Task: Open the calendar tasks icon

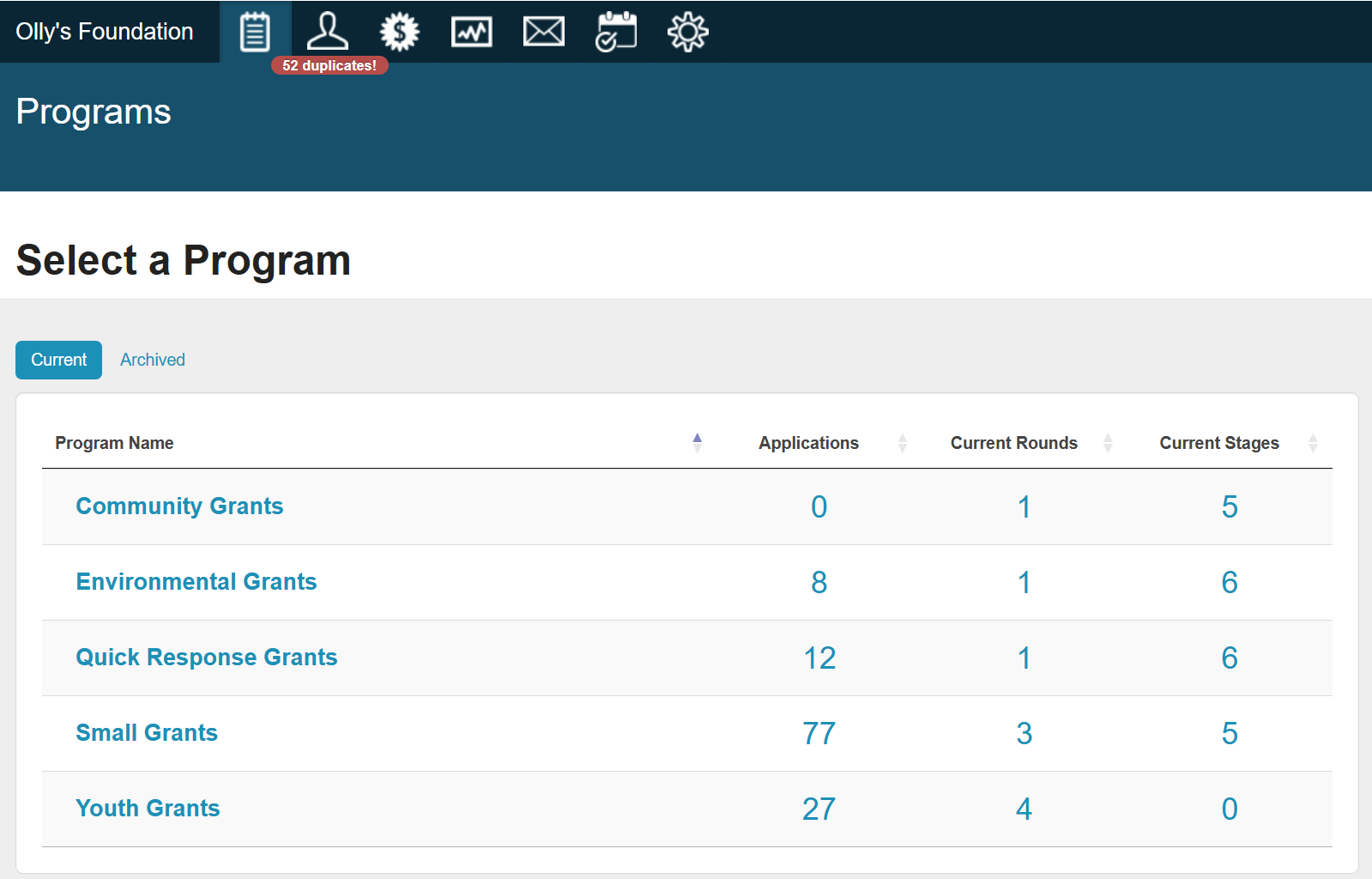Action: point(616,33)
